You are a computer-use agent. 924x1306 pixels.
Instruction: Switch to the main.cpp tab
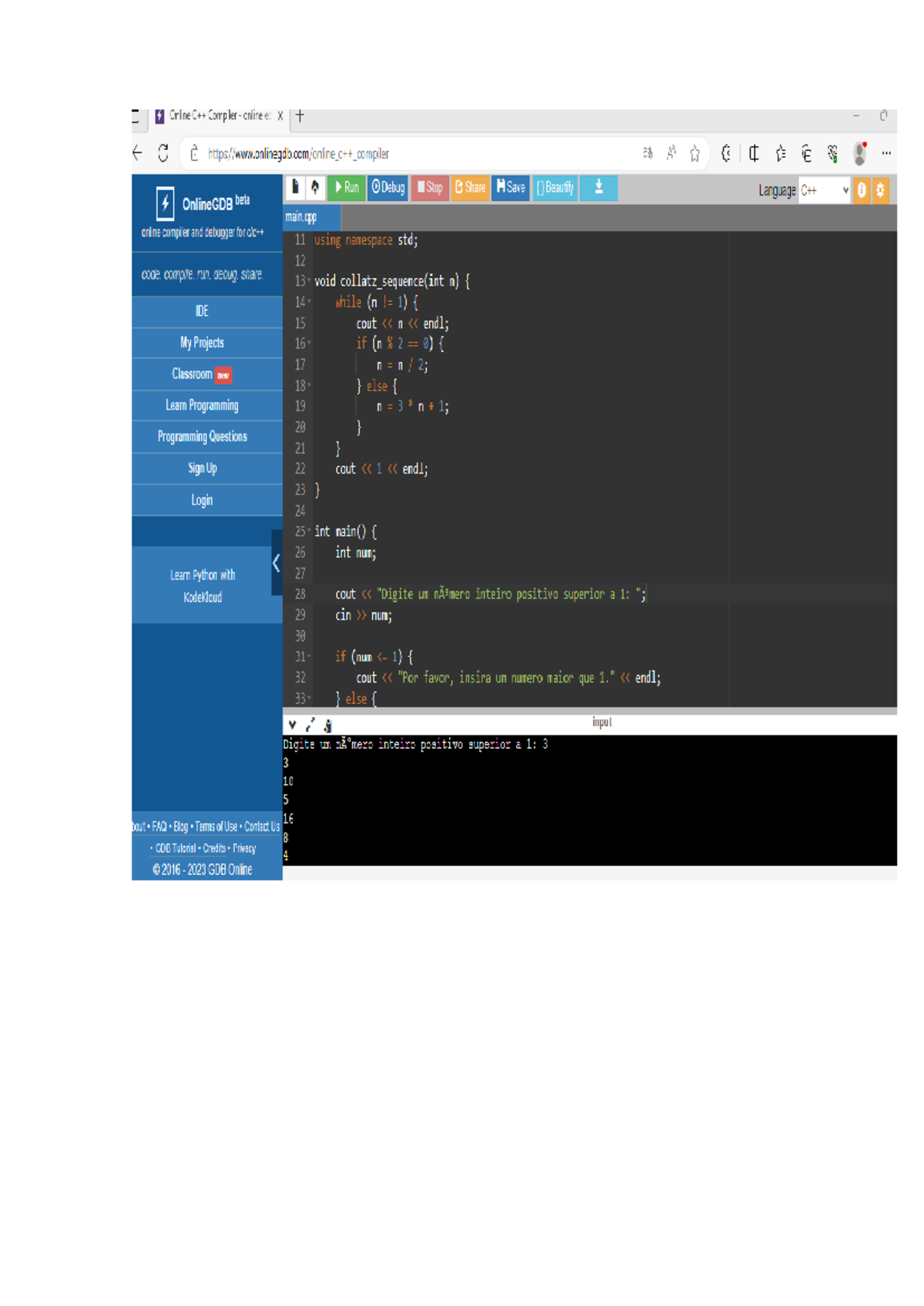coord(302,217)
